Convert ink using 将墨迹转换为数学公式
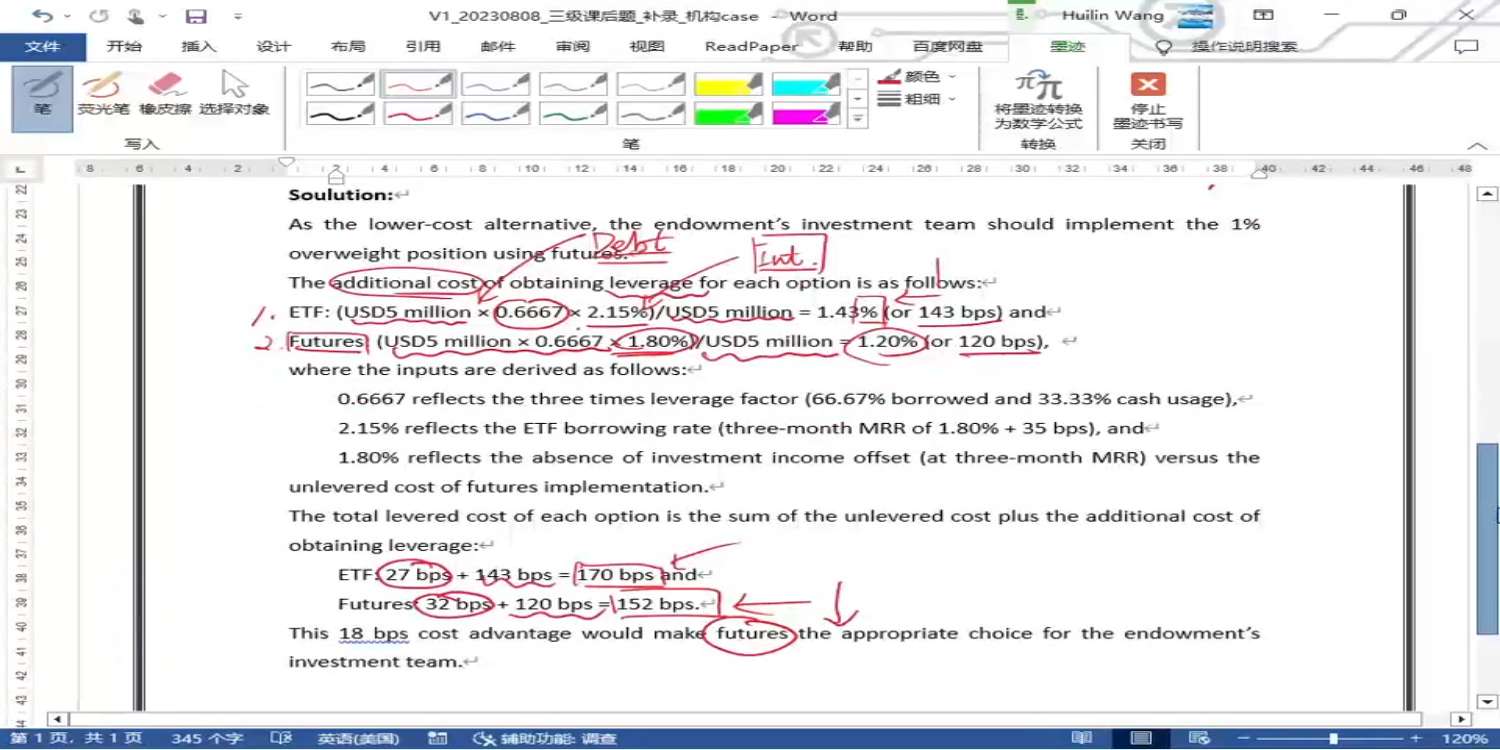1500x750 pixels. (x=1038, y=100)
